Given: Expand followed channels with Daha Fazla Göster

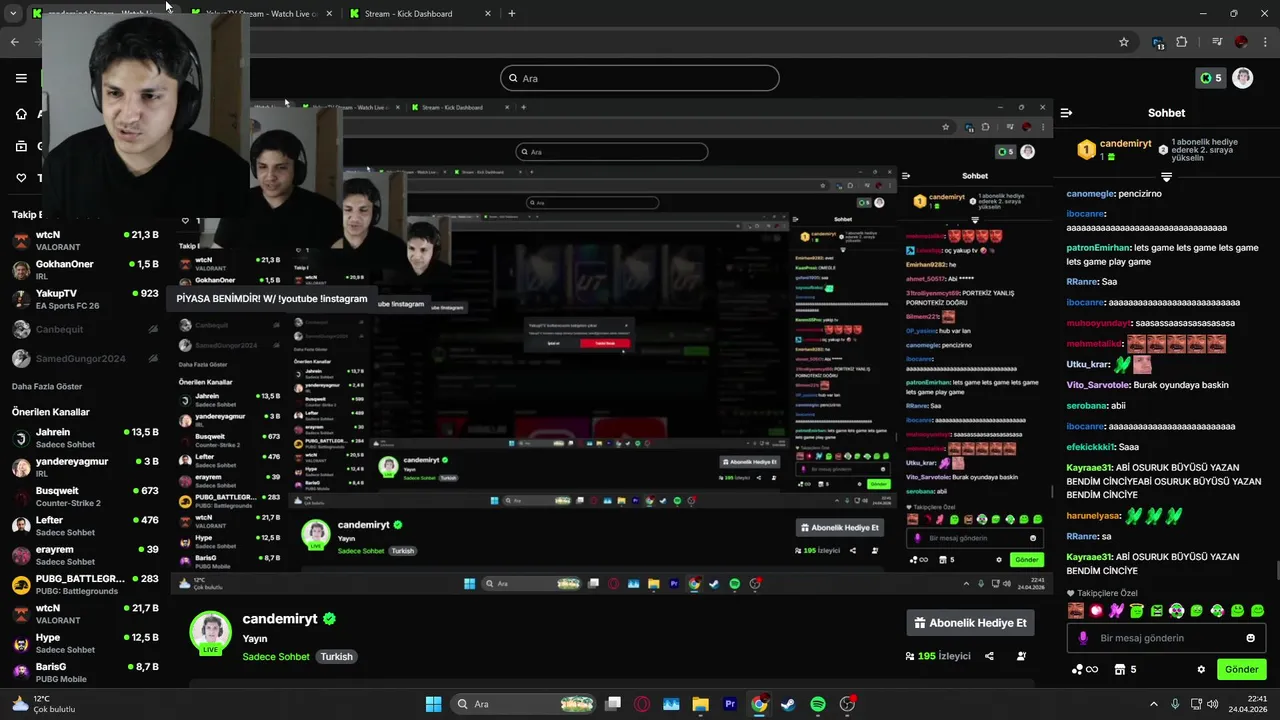Looking at the screenshot, I should point(47,386).
